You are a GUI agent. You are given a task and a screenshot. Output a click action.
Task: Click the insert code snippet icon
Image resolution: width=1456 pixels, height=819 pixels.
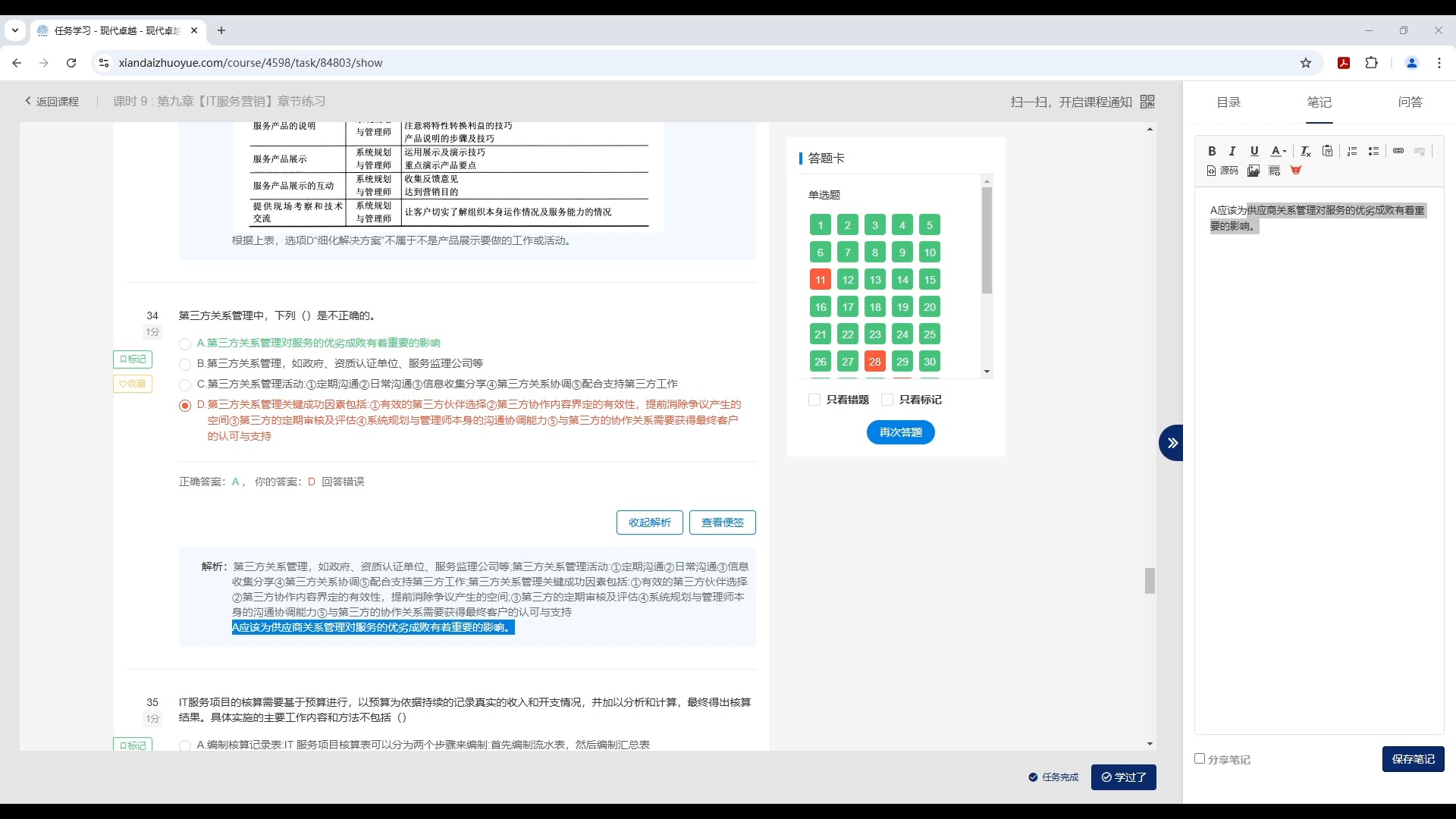point(1275,171)
